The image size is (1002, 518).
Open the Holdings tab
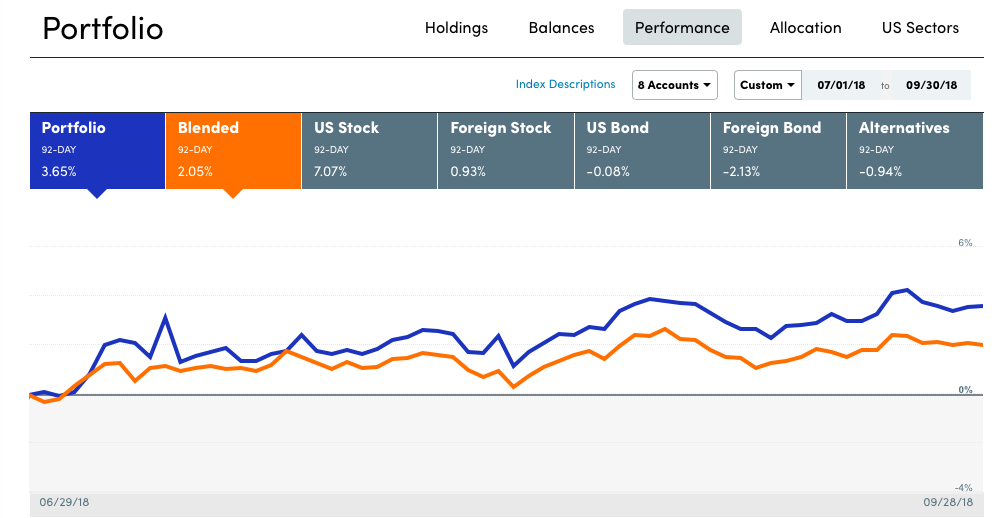456,28
